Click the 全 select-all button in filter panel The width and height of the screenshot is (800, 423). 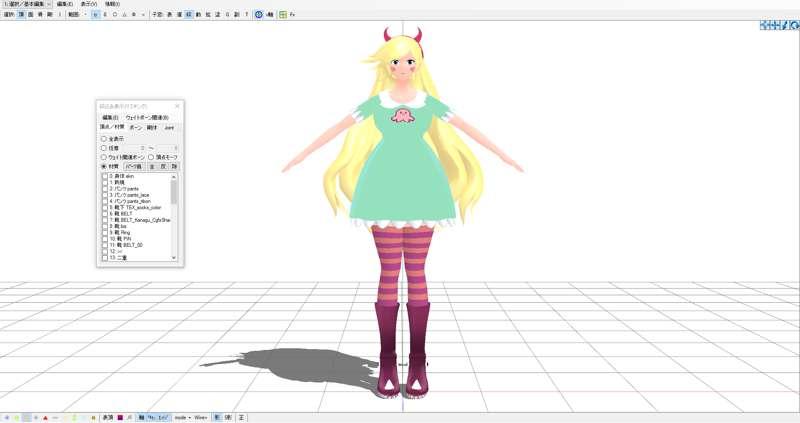(152, 166)
